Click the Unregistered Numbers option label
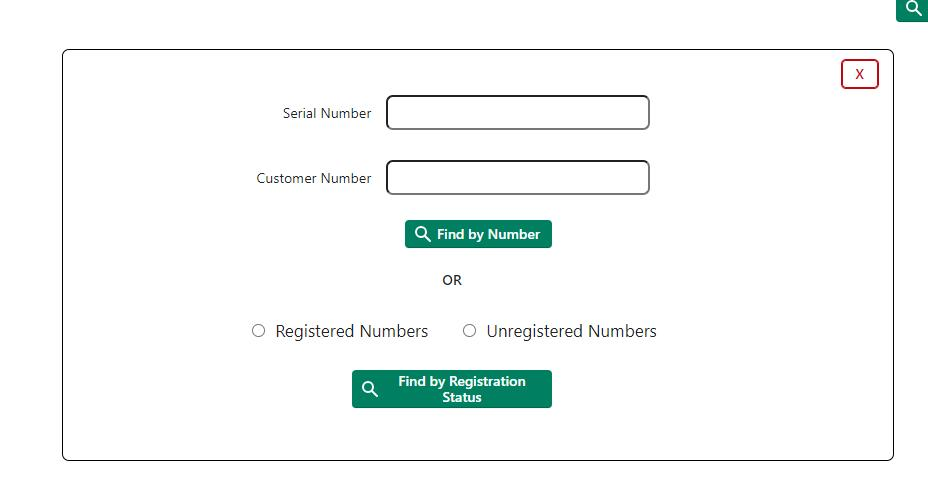Screen dimensions: 928x485 (x=571, y=331)
